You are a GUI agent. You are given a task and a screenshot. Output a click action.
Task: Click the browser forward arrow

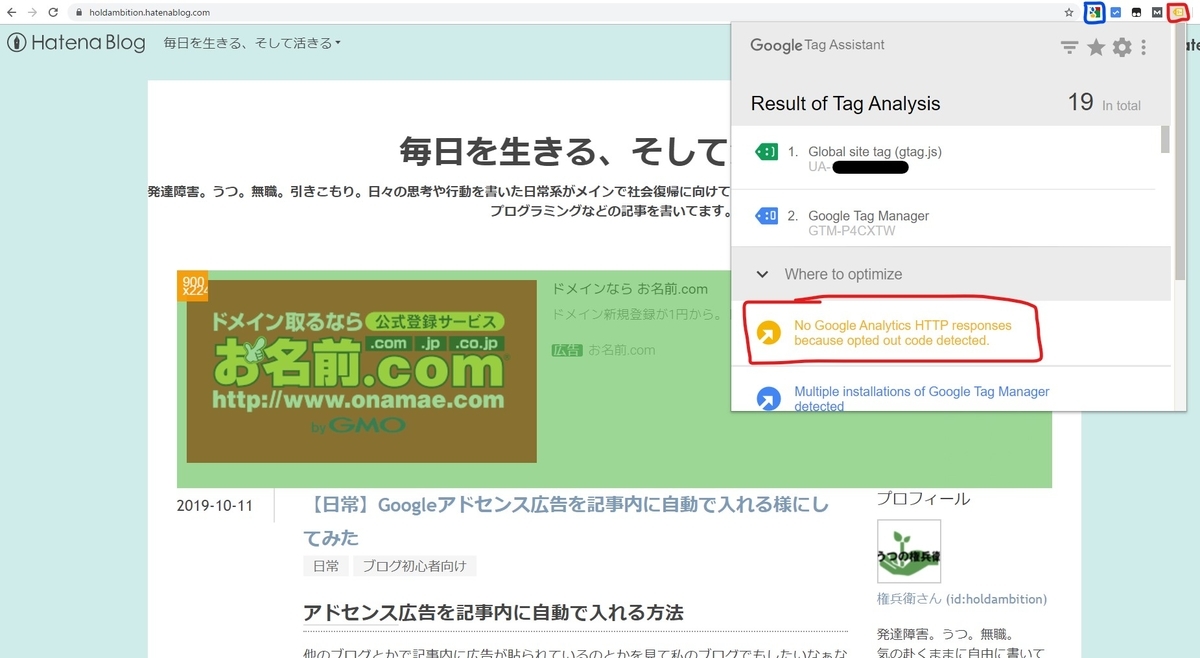tap(34, 12)
